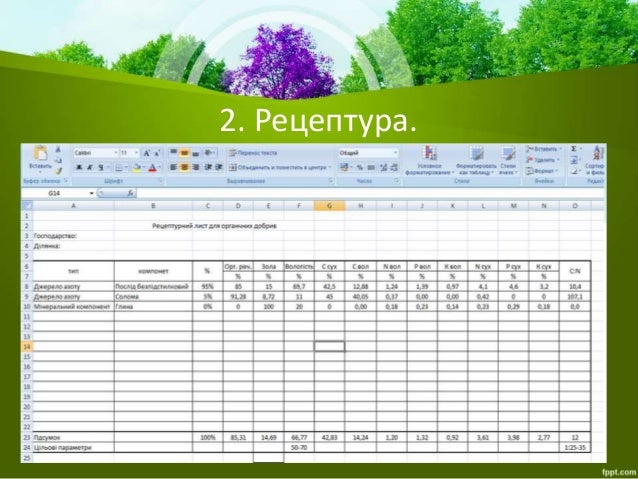The height and width of the screenshot is (479, 638).
Task: Toggle Align Text Left
Action: (174, 167)
